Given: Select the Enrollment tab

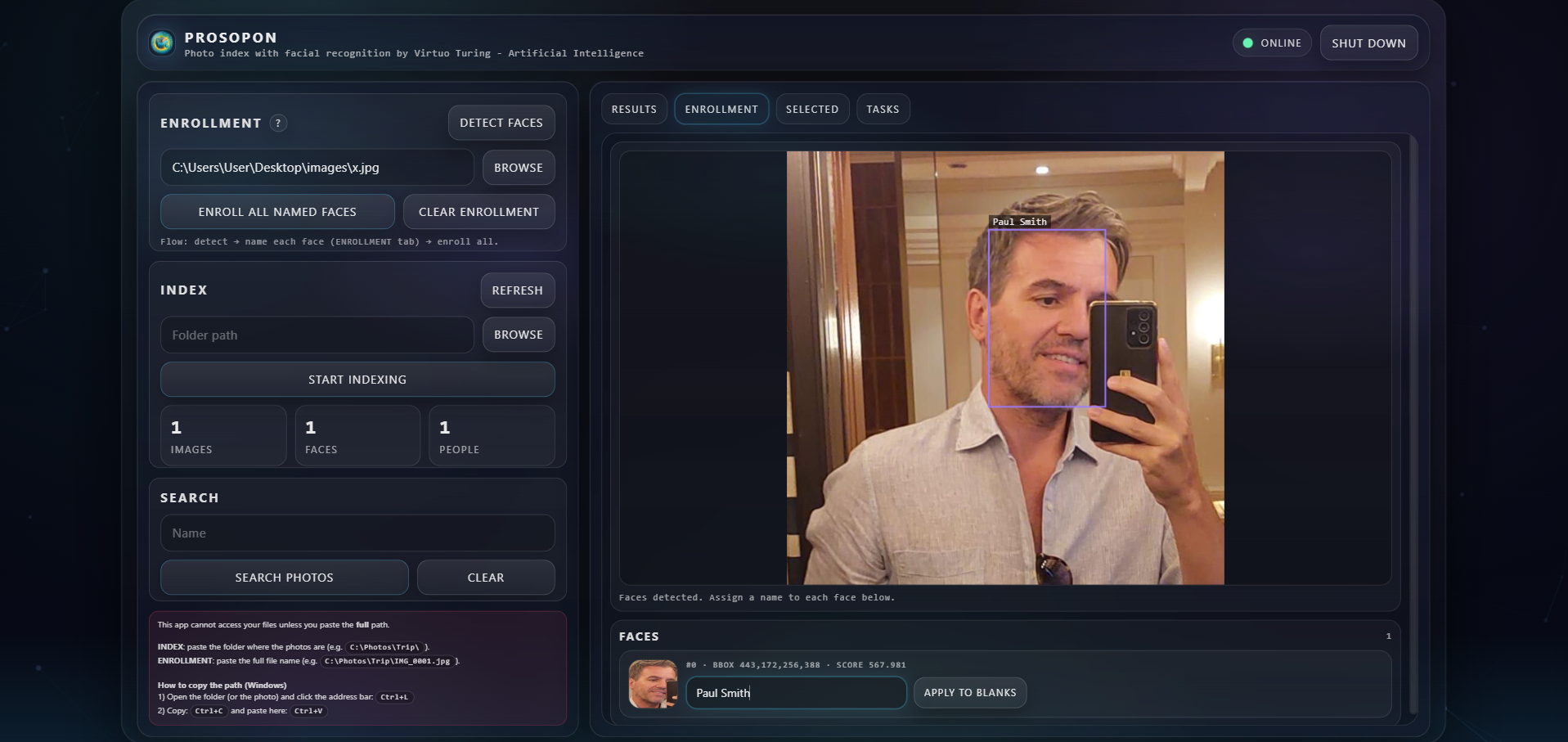Looking at the screenshot, I should click(721, 109).
